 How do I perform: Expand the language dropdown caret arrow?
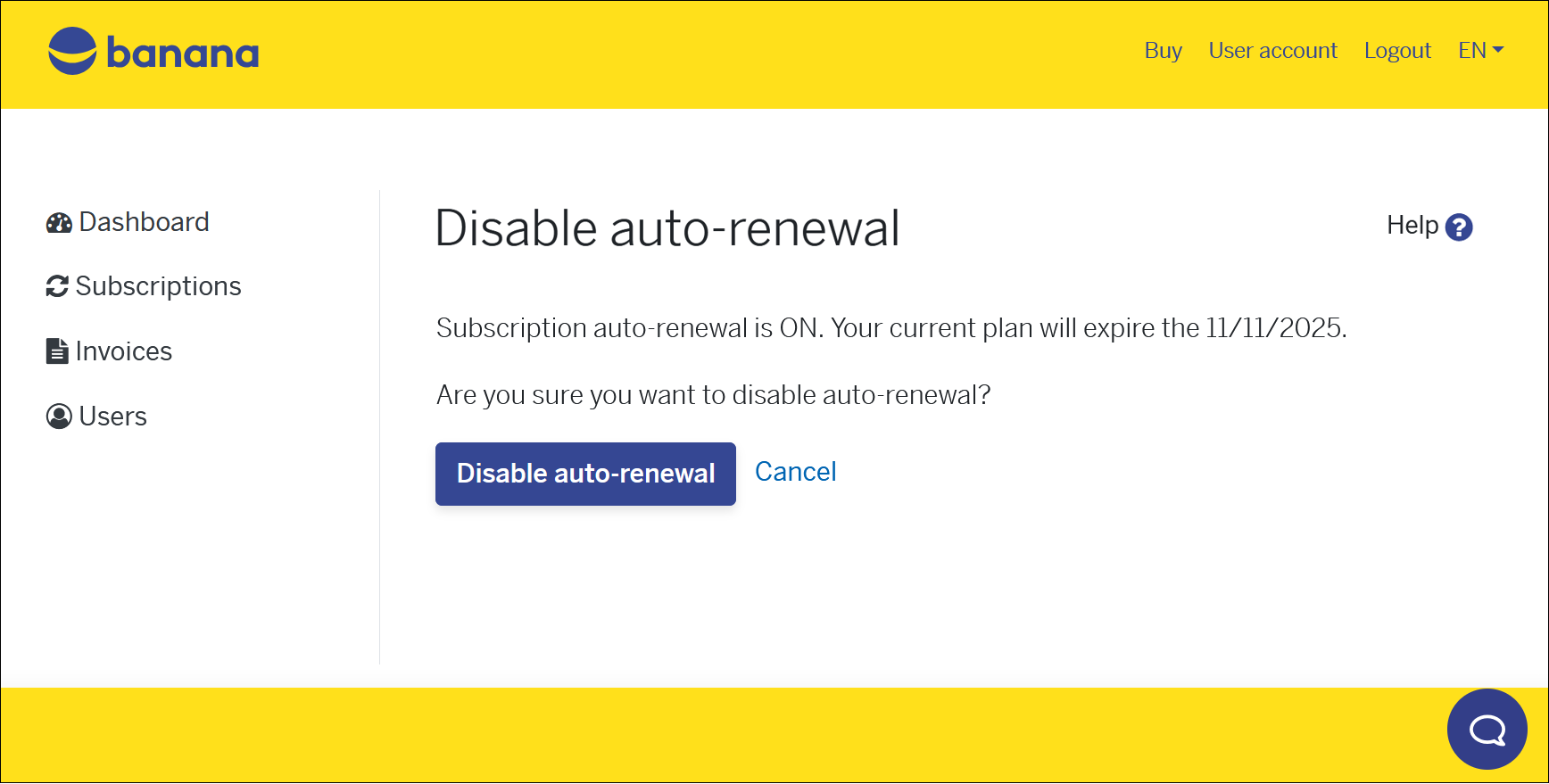point(1498,50)
